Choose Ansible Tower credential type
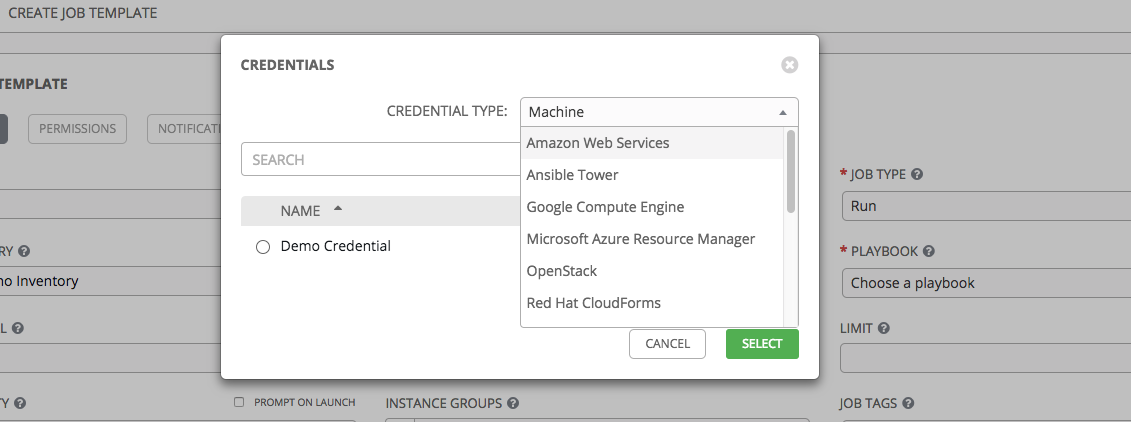This screenshot has height=422, width=1131. (x=652, y=175)
